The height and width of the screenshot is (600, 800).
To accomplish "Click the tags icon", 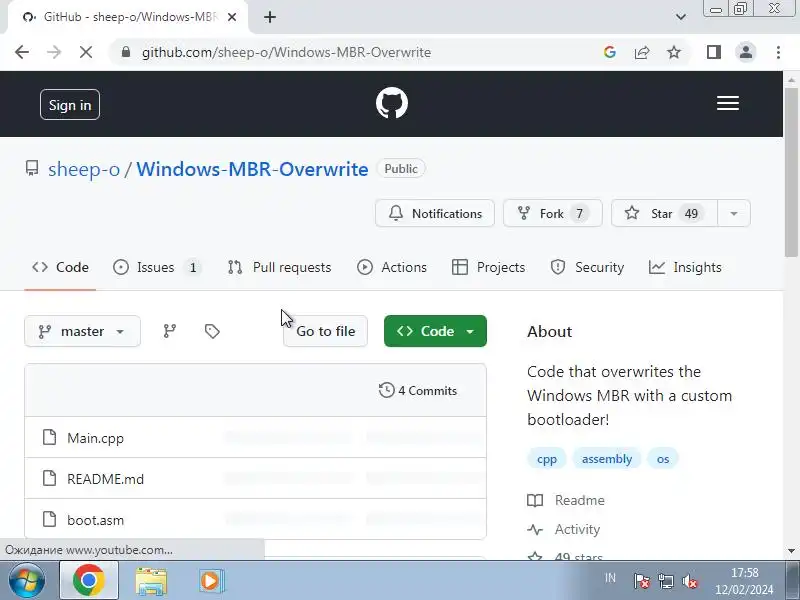I will pyautogui.click(x=212, y=331).
